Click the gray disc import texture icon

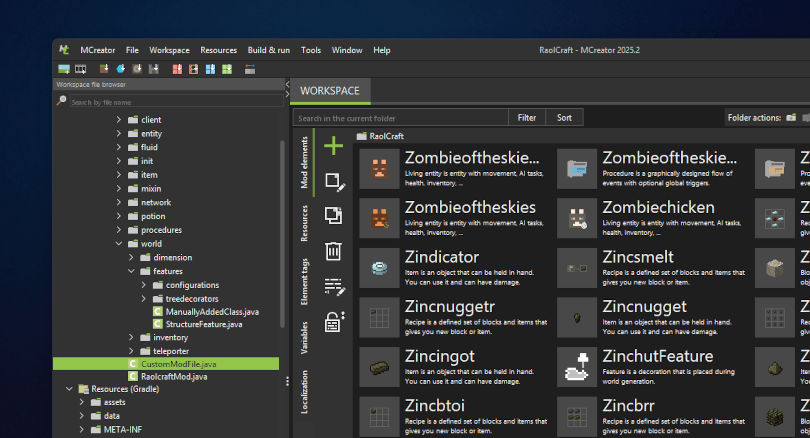coord(137,69)
